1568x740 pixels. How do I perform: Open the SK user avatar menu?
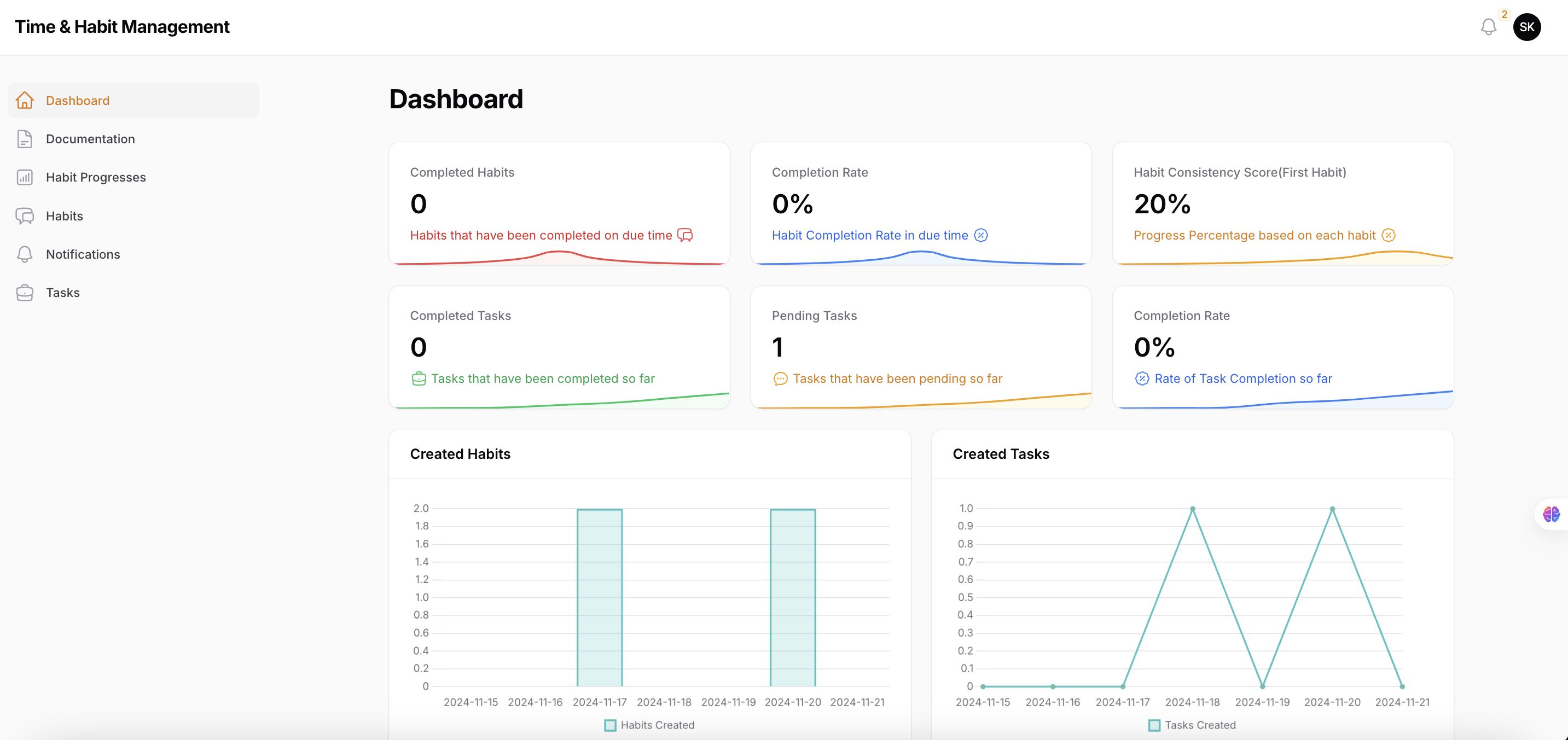tap(1526, 27)
